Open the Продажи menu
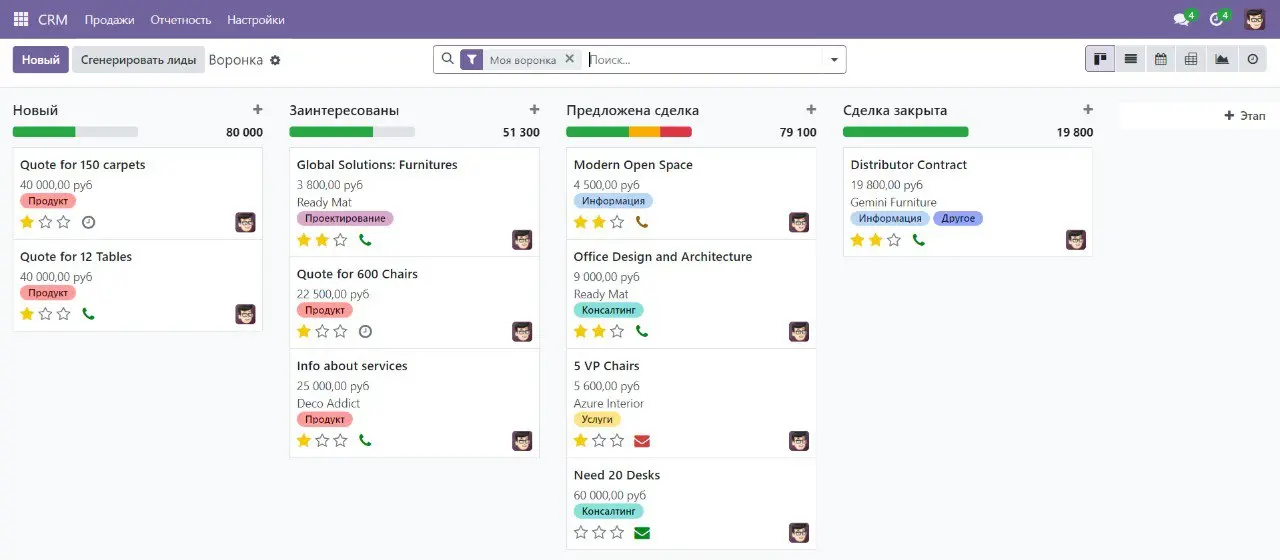Viewport: 1280px width, 560px height. (109, 19)
